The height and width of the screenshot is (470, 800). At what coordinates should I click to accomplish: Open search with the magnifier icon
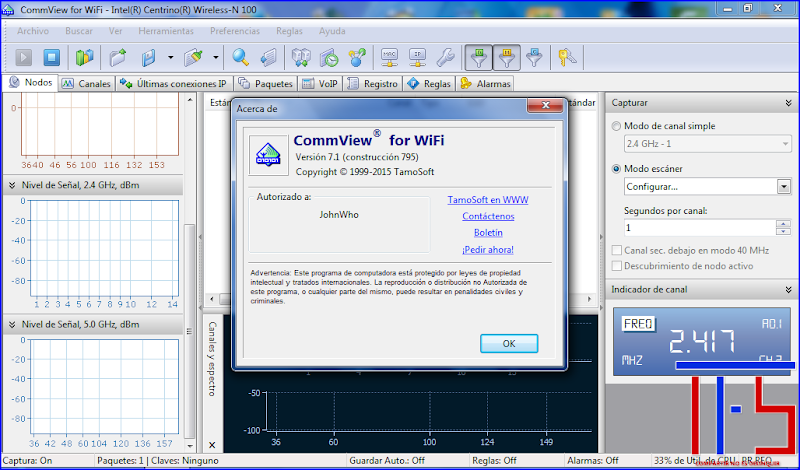pos(240,57)
